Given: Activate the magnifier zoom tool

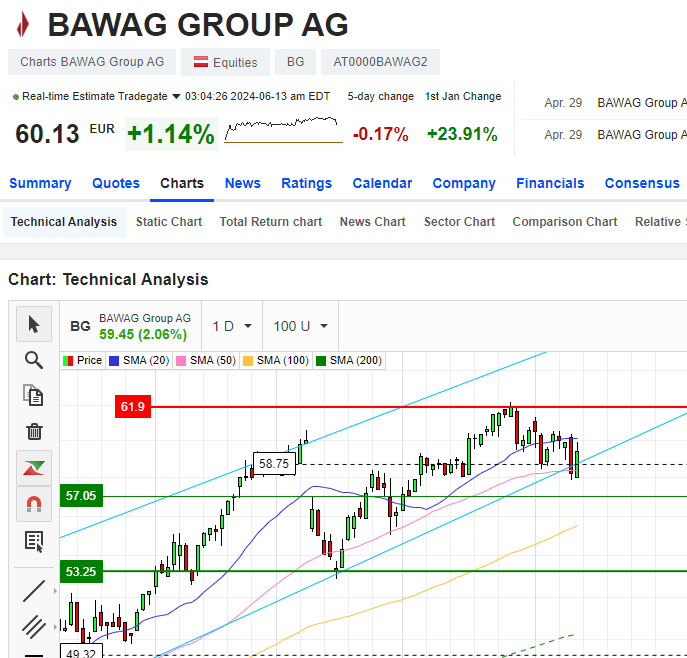Looking at the screenshot, I should pos(34,360).
